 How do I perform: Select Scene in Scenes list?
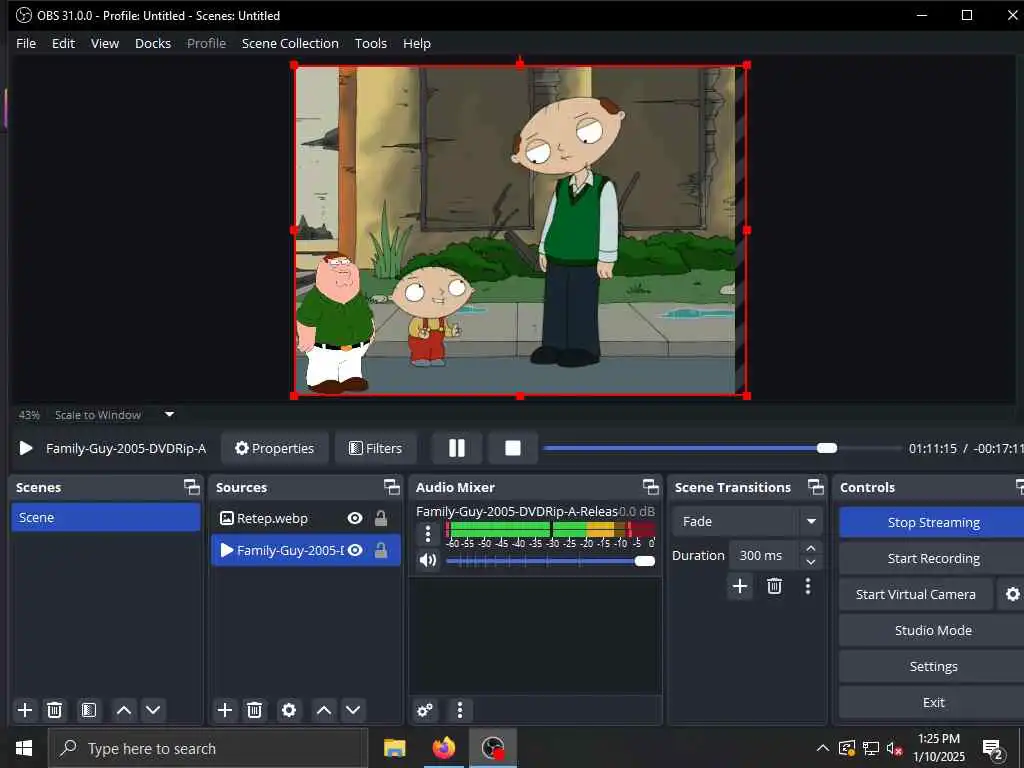[x=106, y=517]
